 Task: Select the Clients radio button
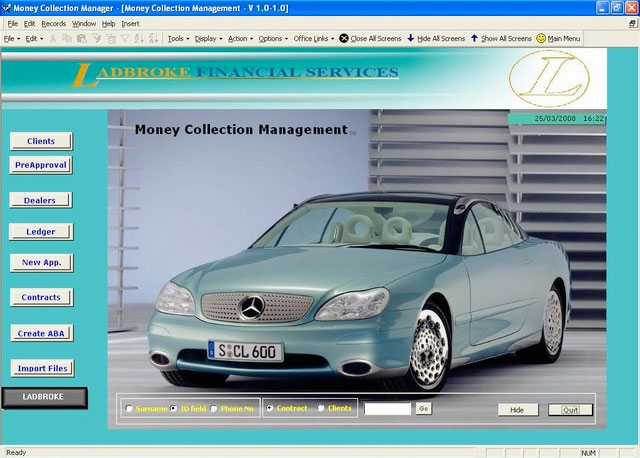pyautogui.click(x=321, y=408)
